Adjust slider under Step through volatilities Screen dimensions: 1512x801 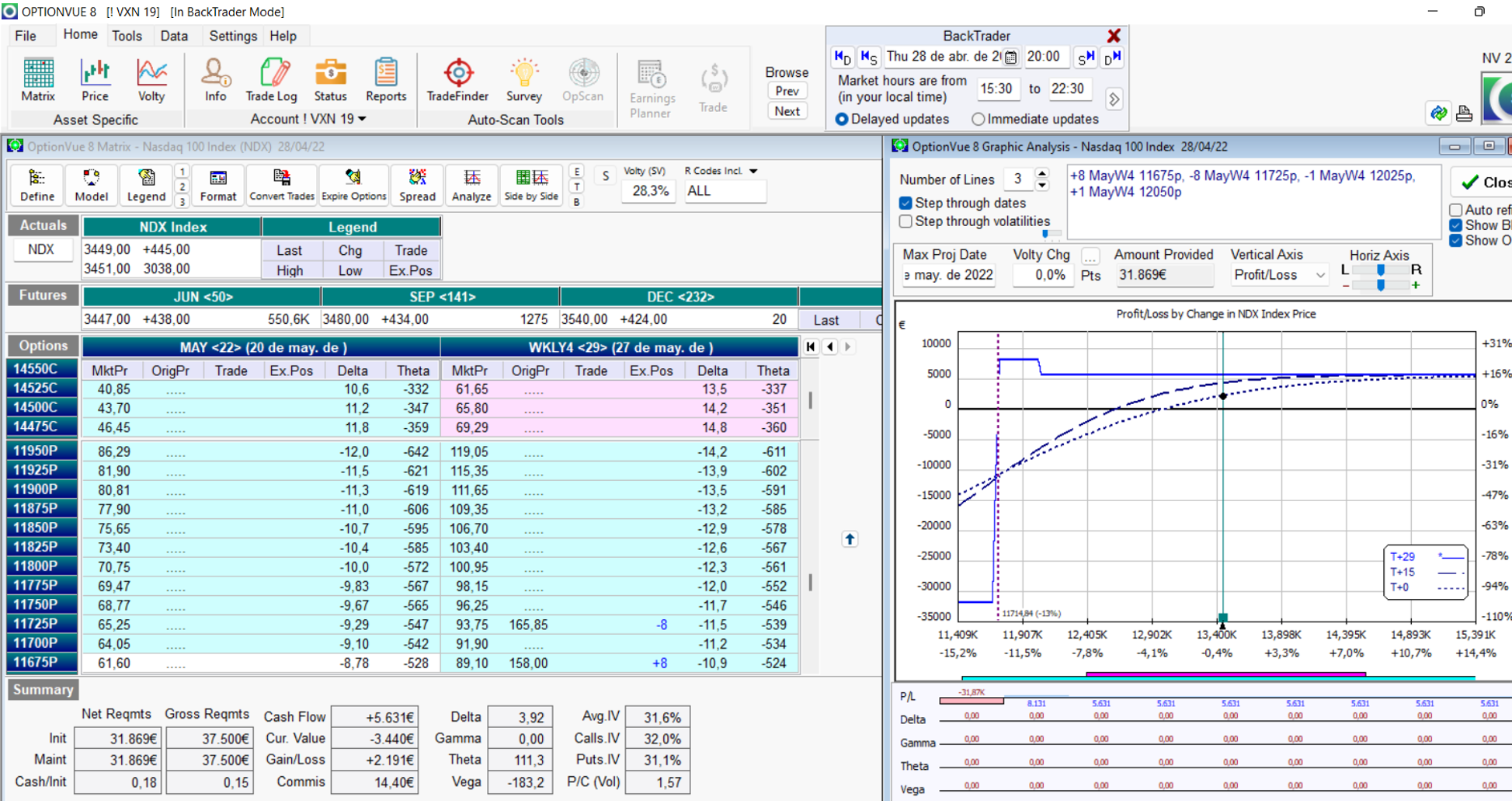click(1046, 234)
